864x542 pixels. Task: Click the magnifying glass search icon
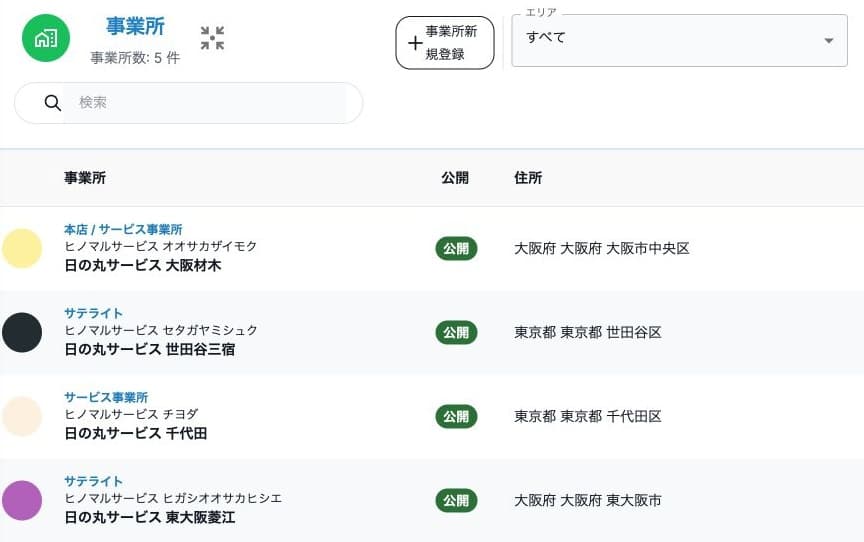(52, 102)
